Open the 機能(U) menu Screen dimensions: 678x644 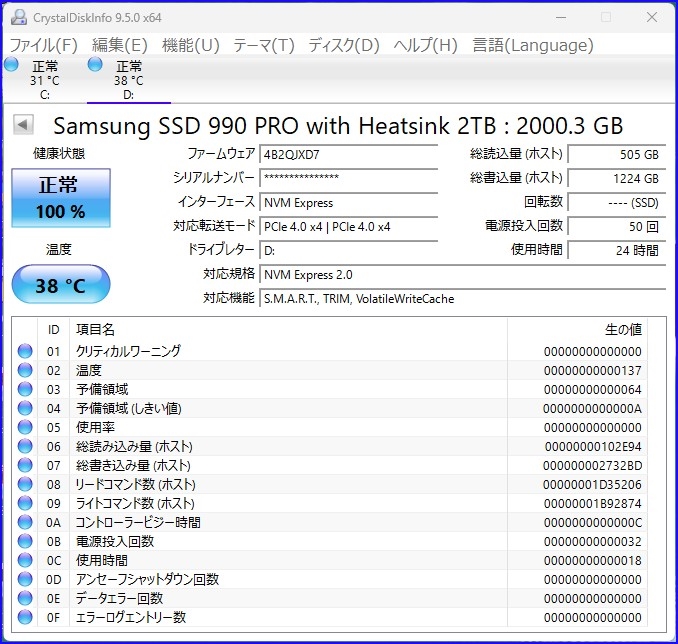(190, 45)
